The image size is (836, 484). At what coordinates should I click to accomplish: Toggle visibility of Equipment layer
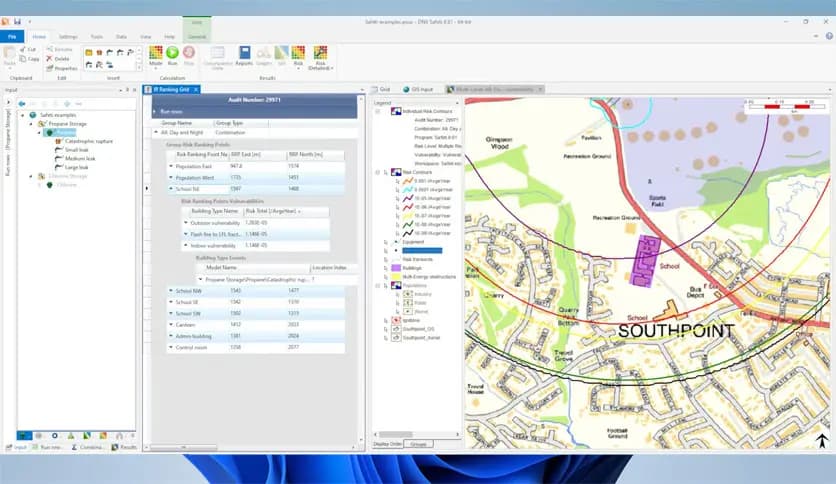386,242
